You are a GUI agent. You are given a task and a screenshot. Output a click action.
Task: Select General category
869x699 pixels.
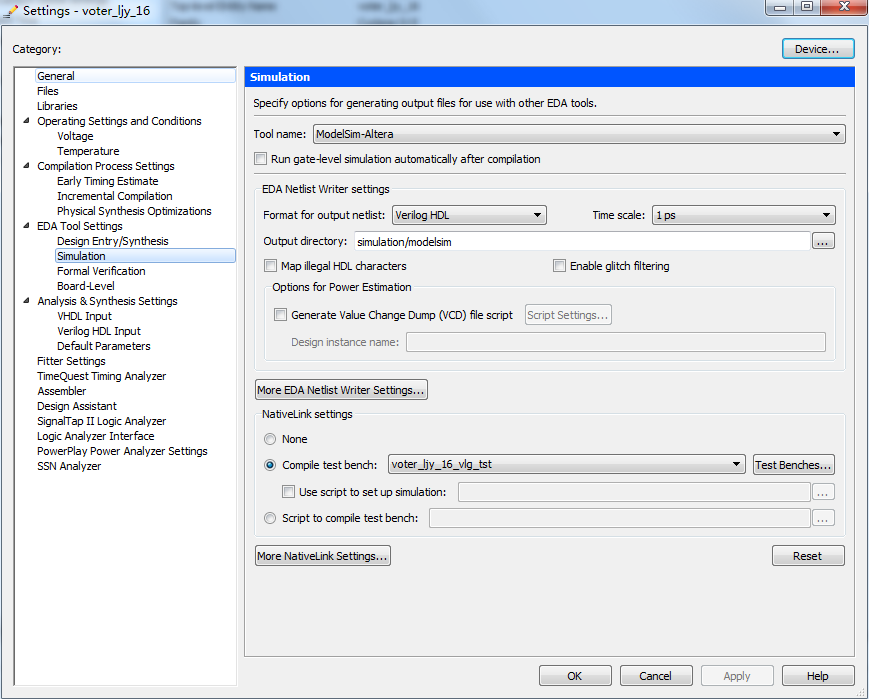(x=55, y=76)
